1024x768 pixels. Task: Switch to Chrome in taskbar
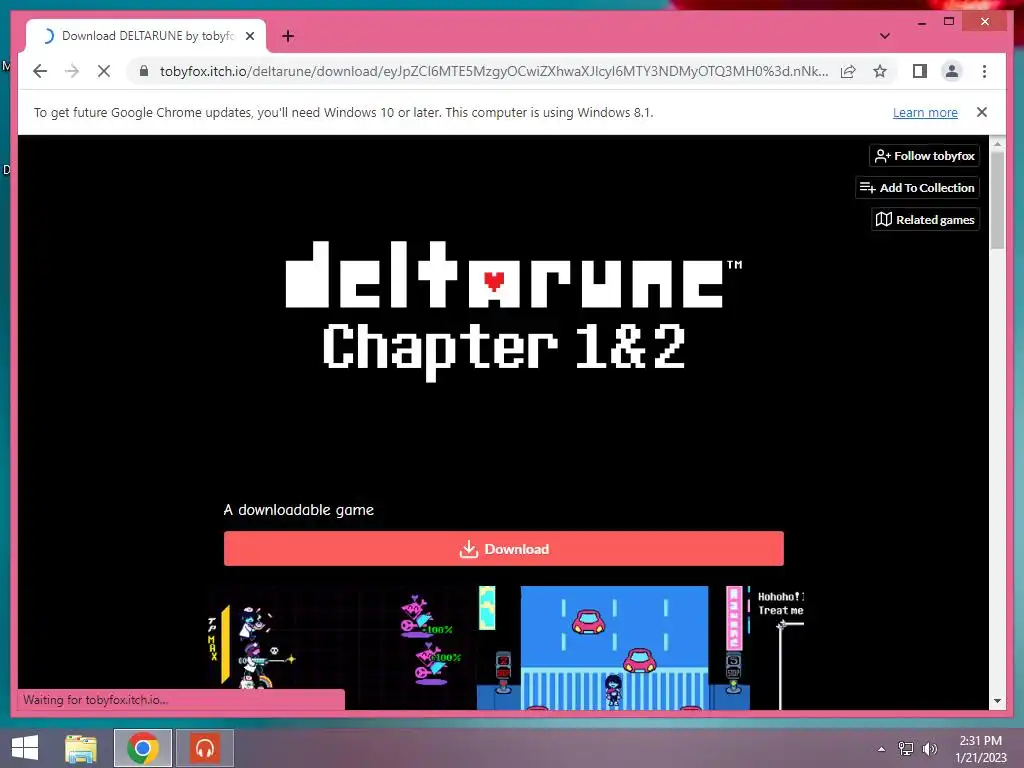point(142,748)
